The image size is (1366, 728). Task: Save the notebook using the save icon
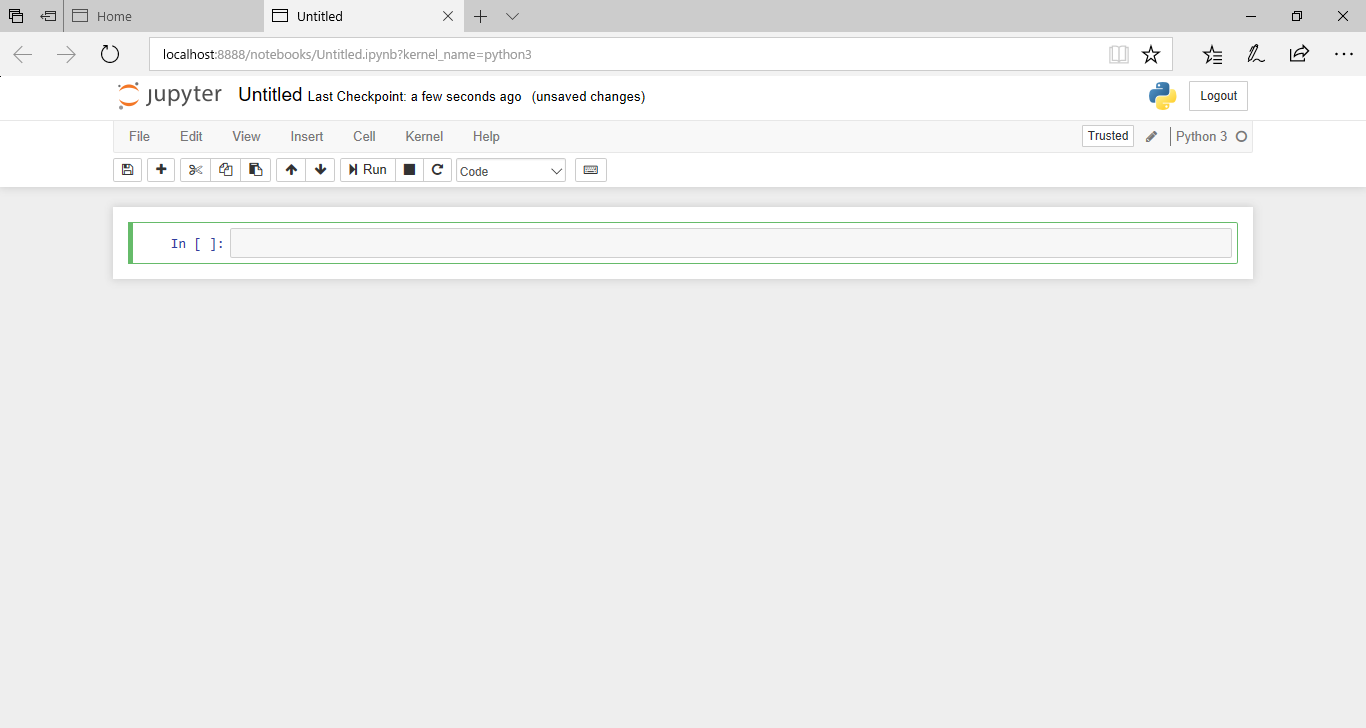[x=127, y=169]
